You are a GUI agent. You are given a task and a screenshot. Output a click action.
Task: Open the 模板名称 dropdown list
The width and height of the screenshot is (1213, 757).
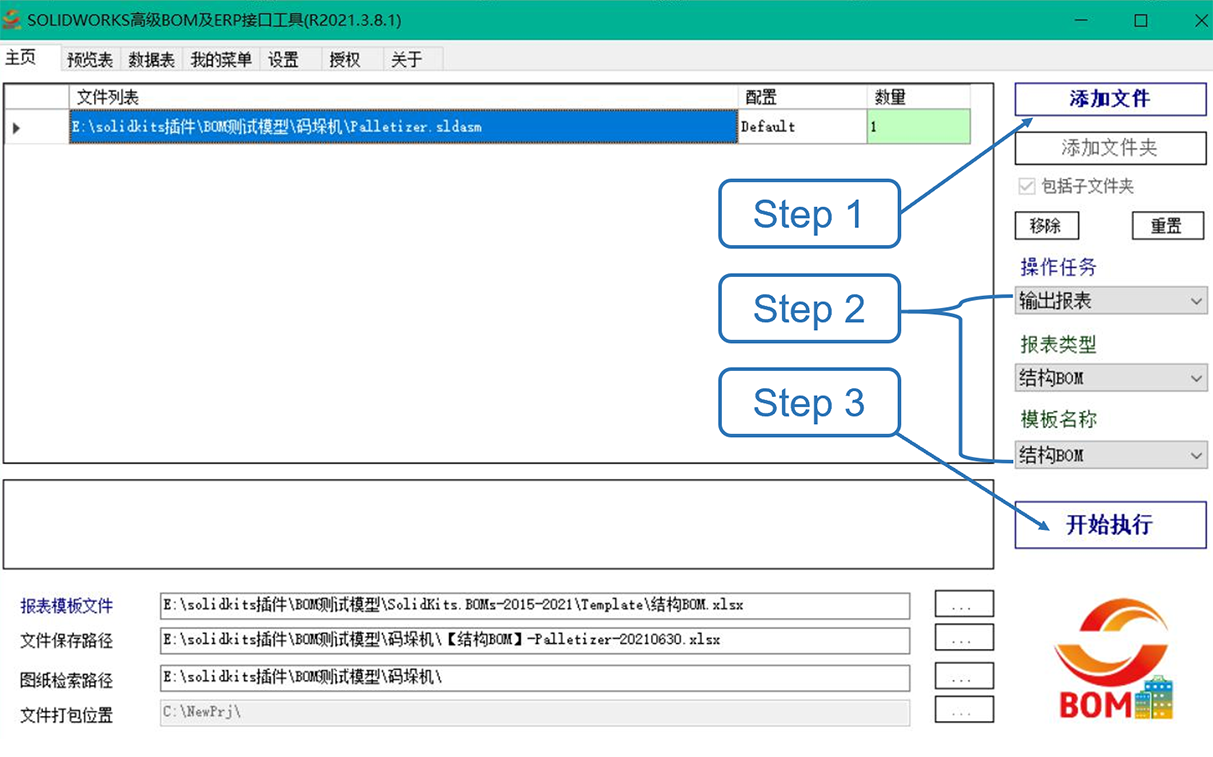point(1110,455)
